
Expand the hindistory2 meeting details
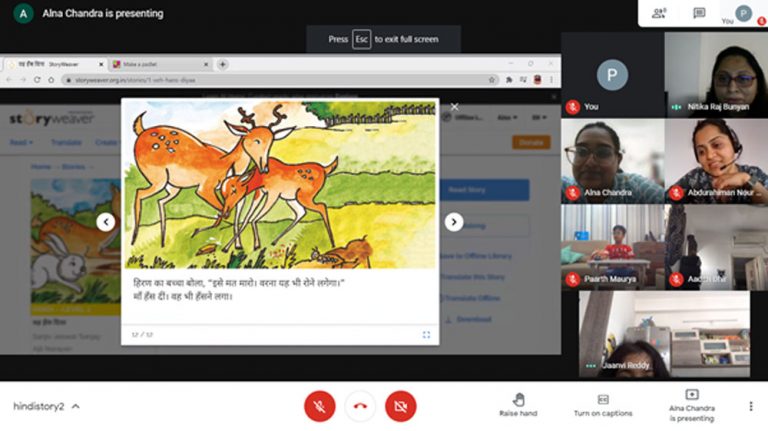[46, 407]
